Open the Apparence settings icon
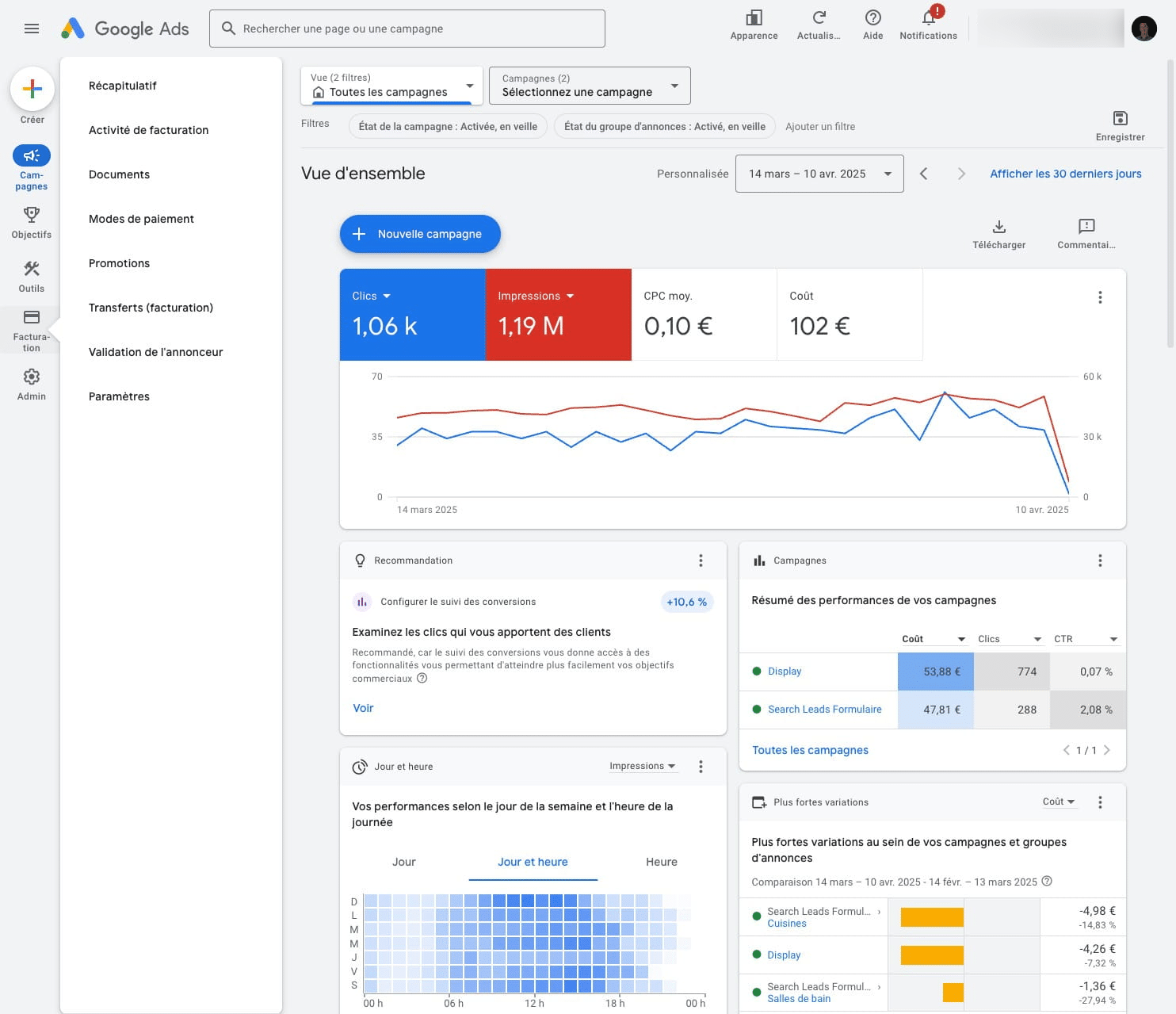Screen dimensions: 1176x1014 754,25
